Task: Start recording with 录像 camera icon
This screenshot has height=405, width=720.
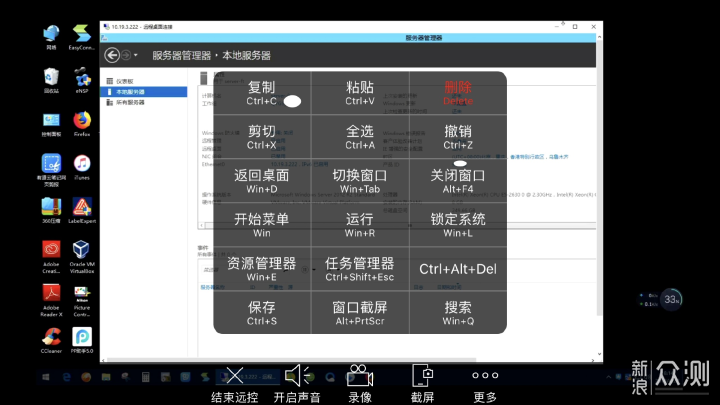Action: [360, 384]
